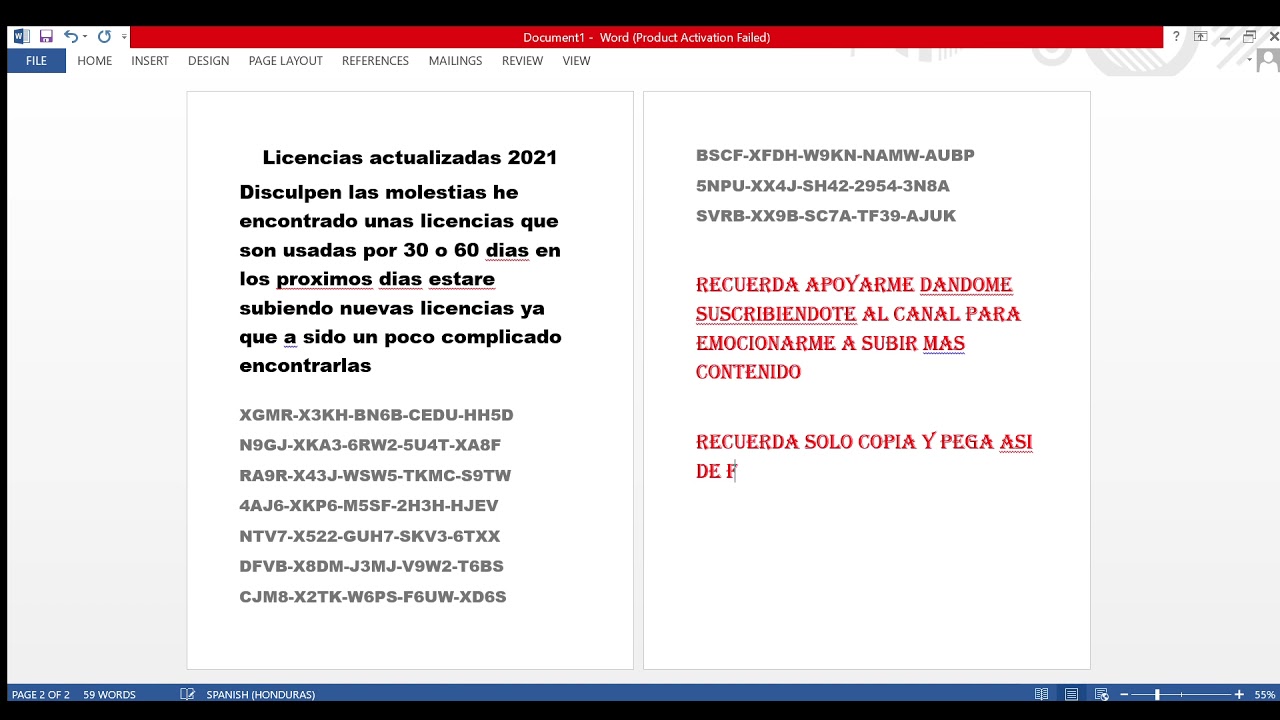Viewport: 1280px width, 720px height.
Task: Restore down the Word window
Action: (x=1249, y=37)
